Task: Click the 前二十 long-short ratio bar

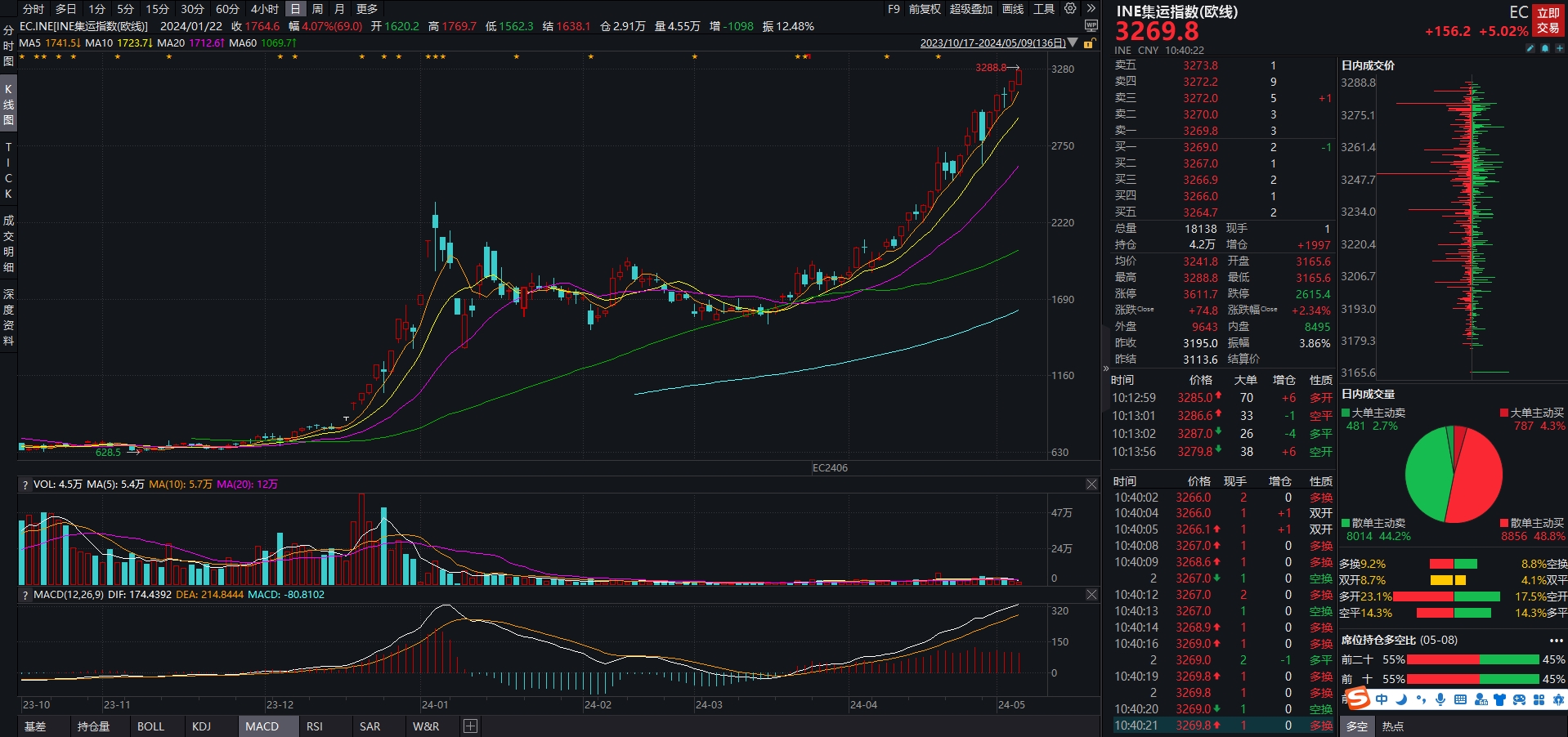Action: pyautogui.click(x=1472, y=659)
